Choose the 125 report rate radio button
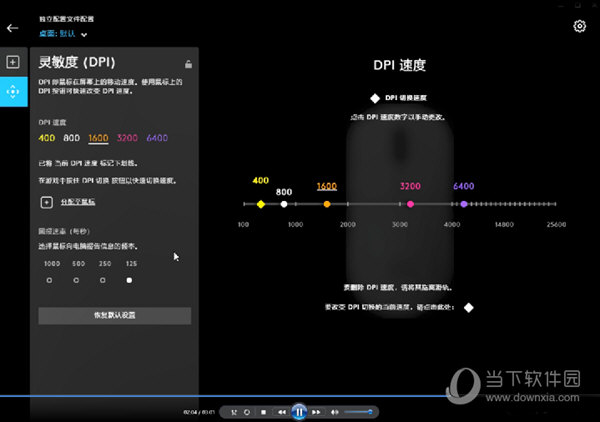This screenshot has width=600, height=422. (129, 280)
